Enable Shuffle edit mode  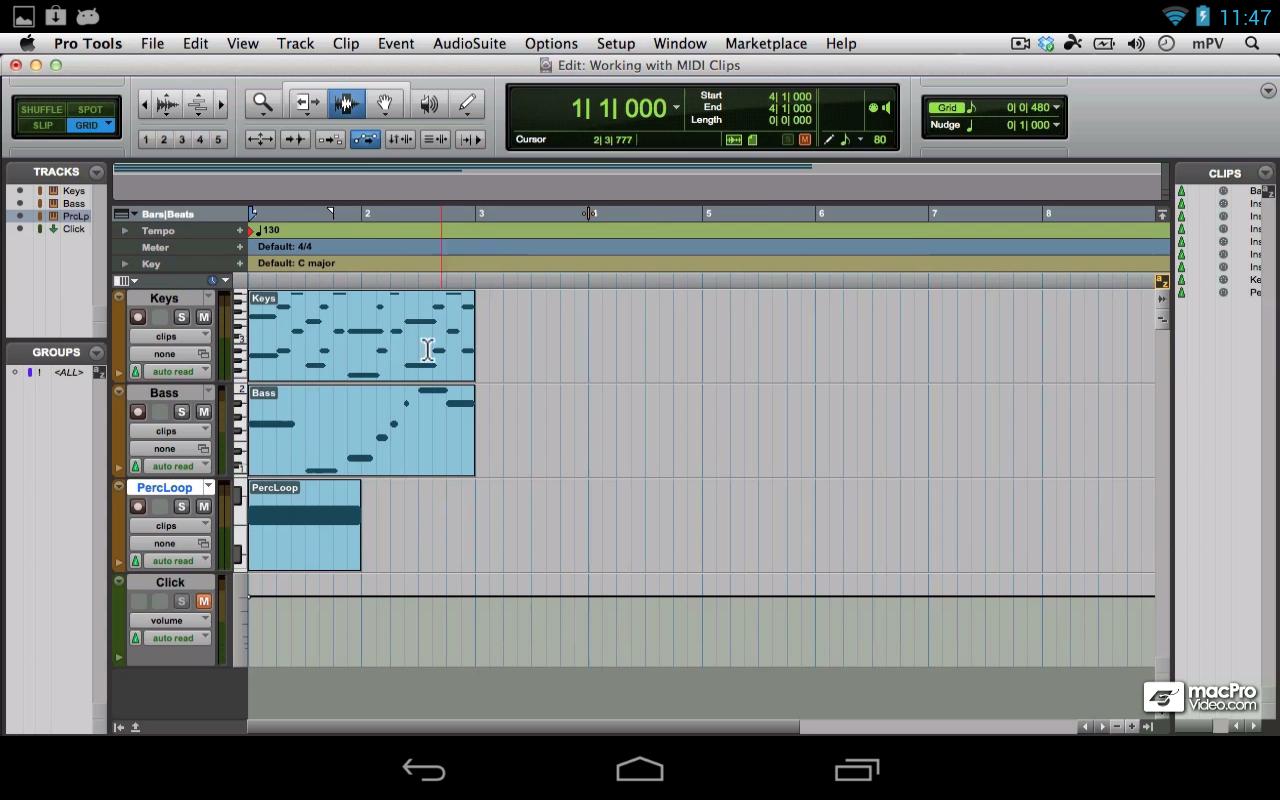pos(42,109)
